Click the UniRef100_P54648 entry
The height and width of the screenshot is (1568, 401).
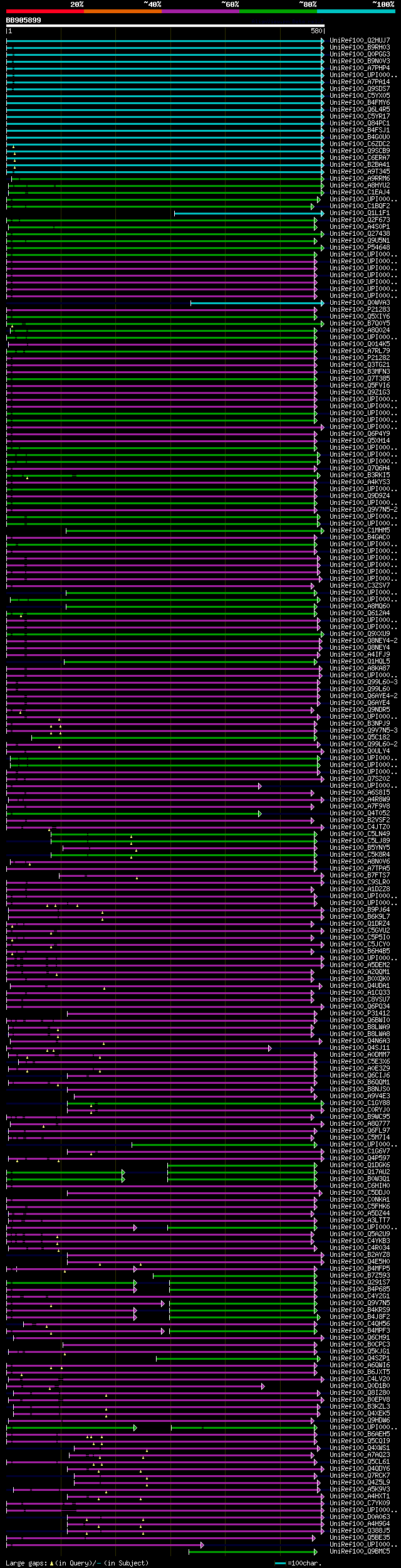360,248
